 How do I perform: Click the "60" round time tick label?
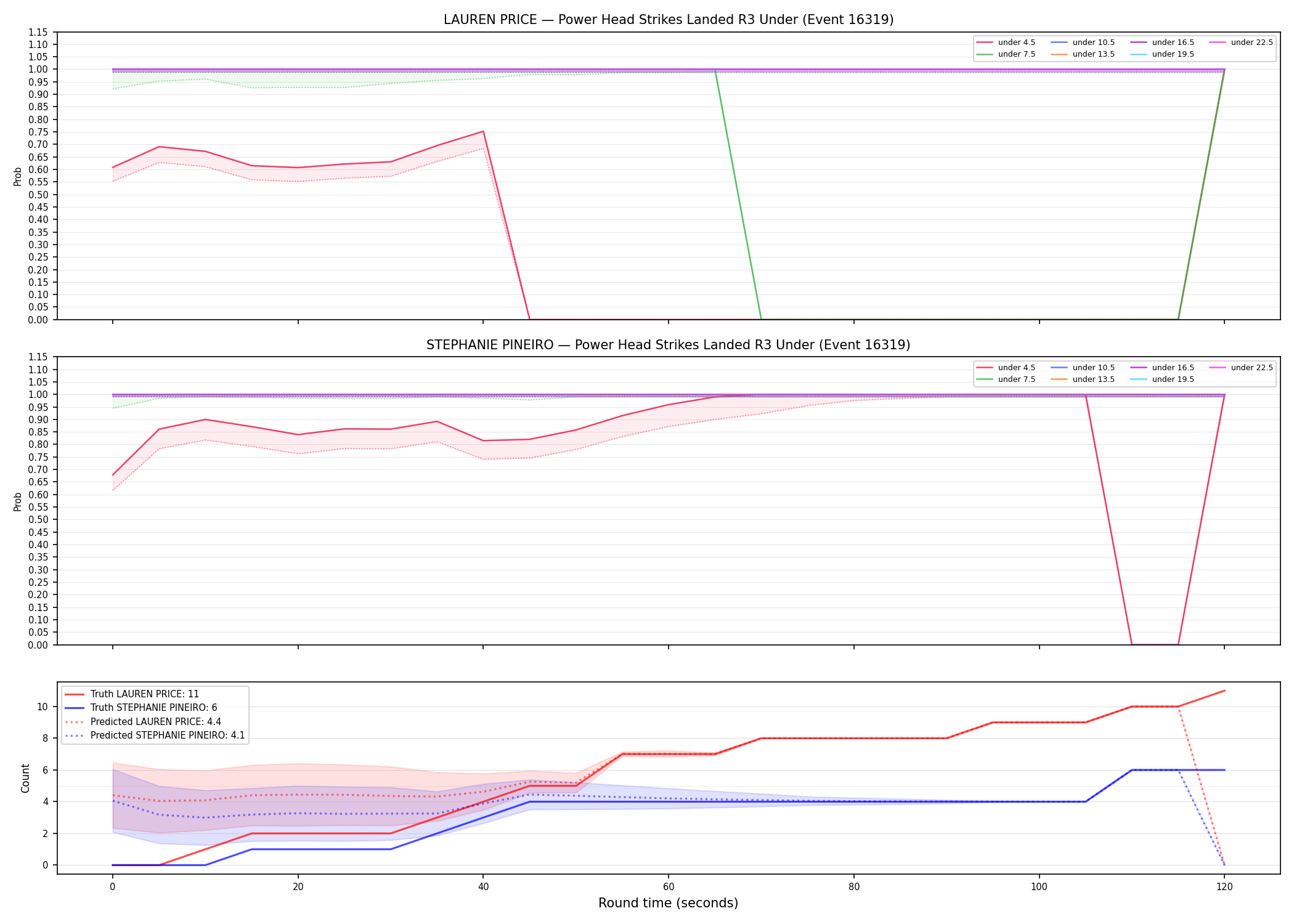point(669,887)
